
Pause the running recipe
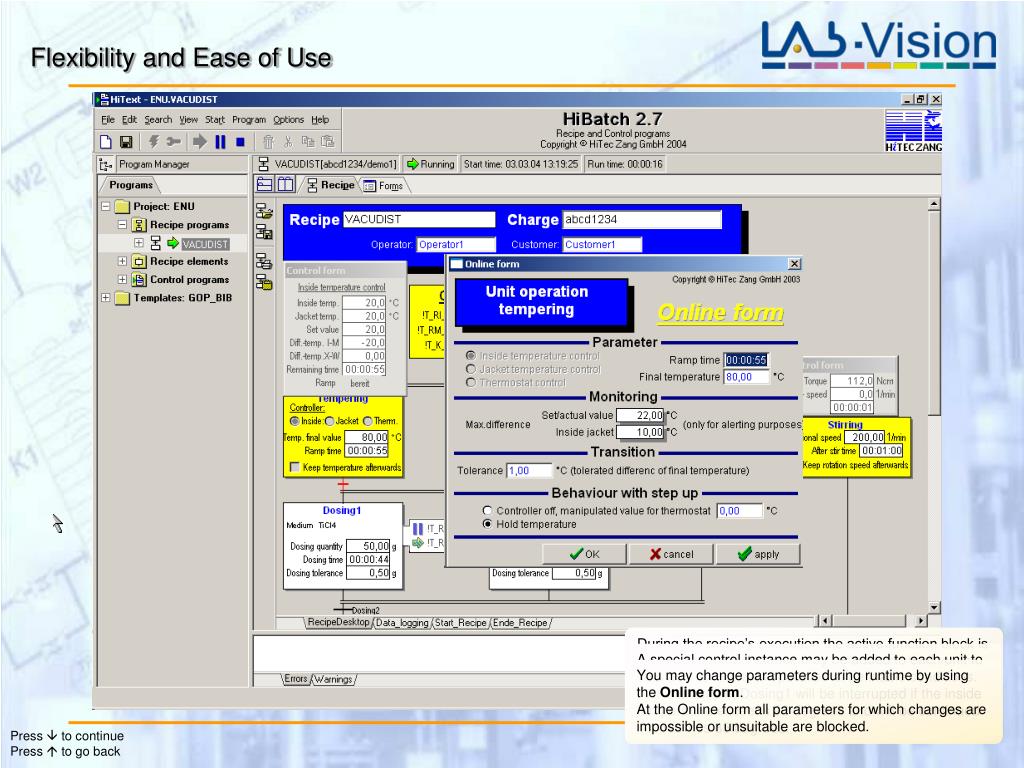tap(220, 142)
